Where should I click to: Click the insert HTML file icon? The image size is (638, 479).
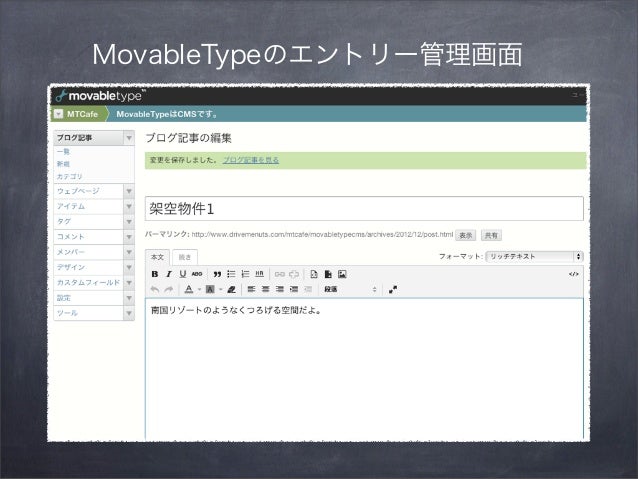(x=314, y=274)
